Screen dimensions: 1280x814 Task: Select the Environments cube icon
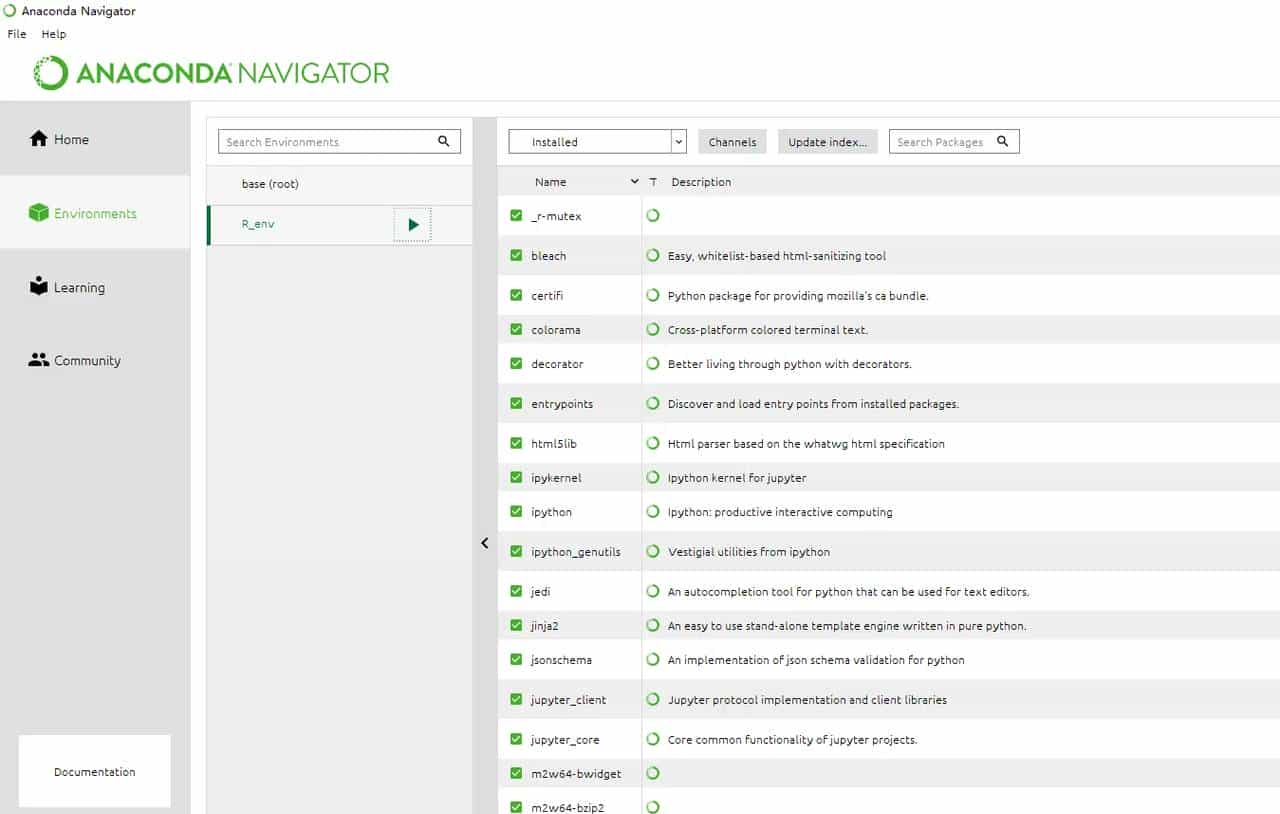(x=39, y=213)
